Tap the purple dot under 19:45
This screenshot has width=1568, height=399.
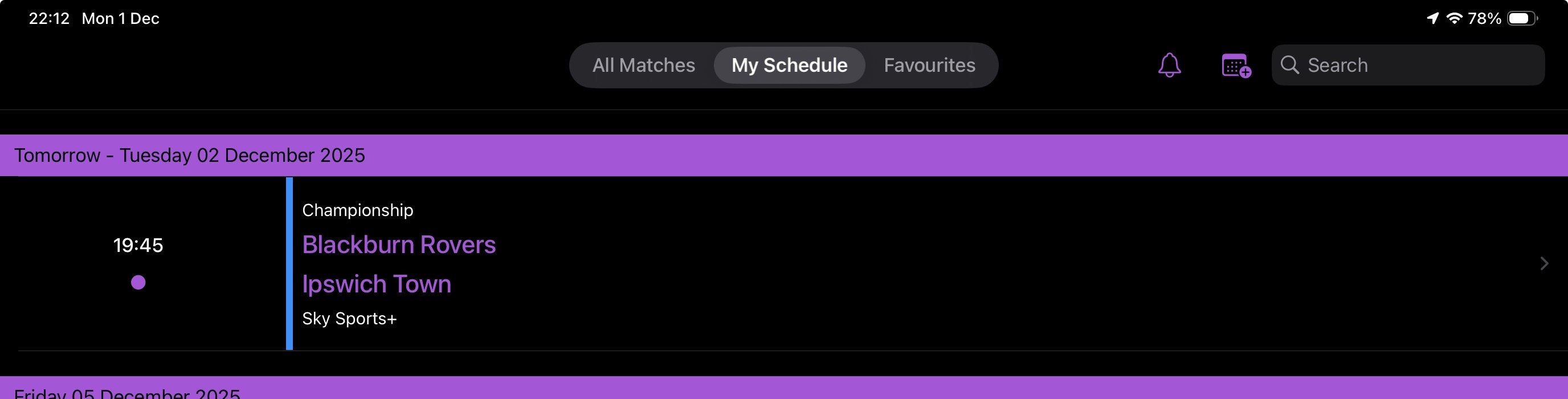tap(138, 282)
